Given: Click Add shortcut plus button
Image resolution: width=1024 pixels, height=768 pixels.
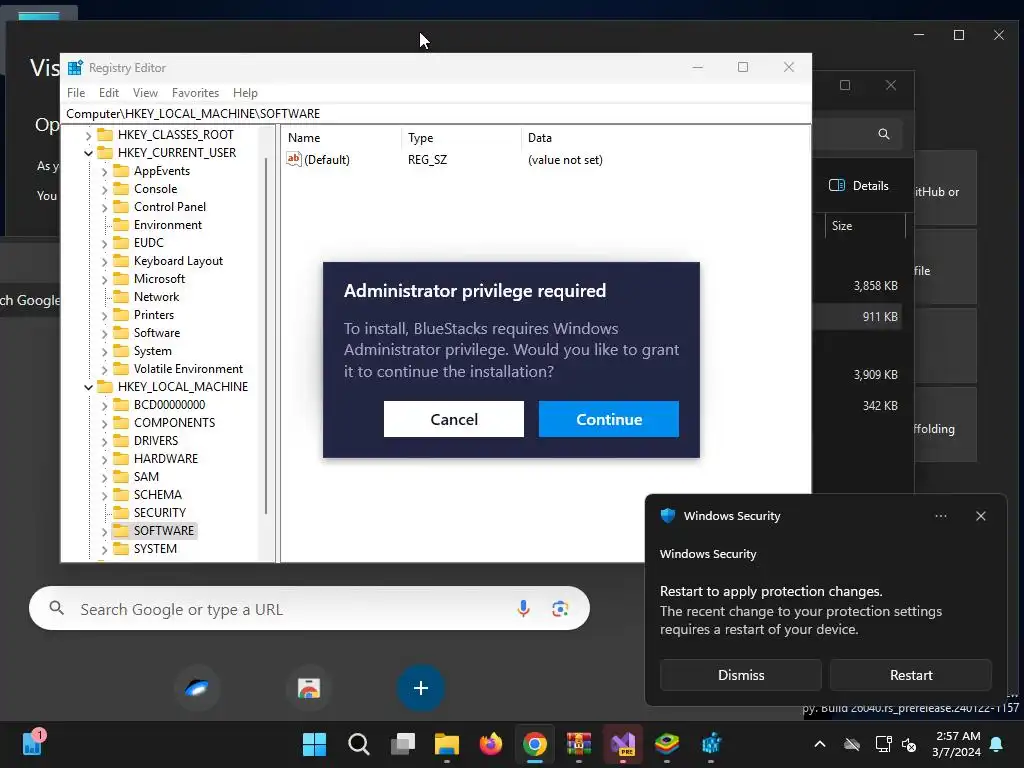Looking at the screenshot, I should [421, 688].
